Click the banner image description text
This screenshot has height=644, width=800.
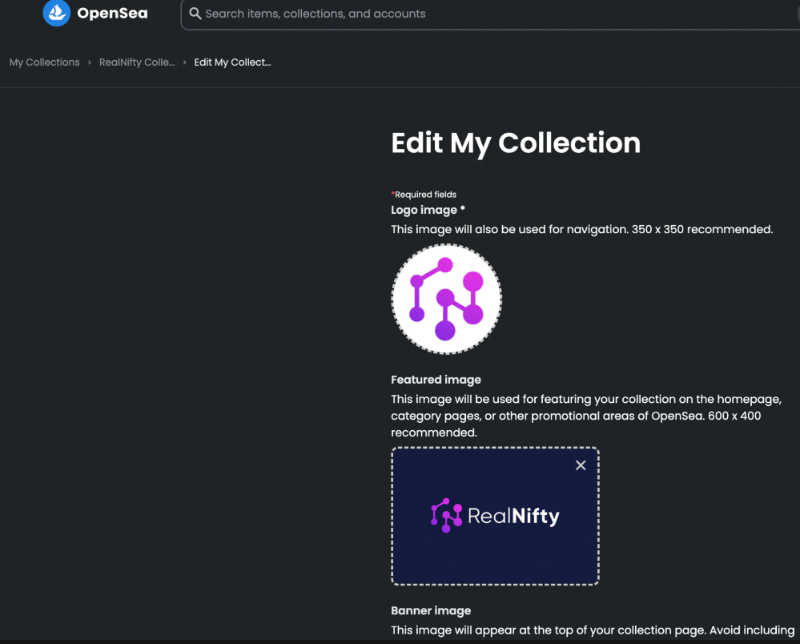click(592, 631)
